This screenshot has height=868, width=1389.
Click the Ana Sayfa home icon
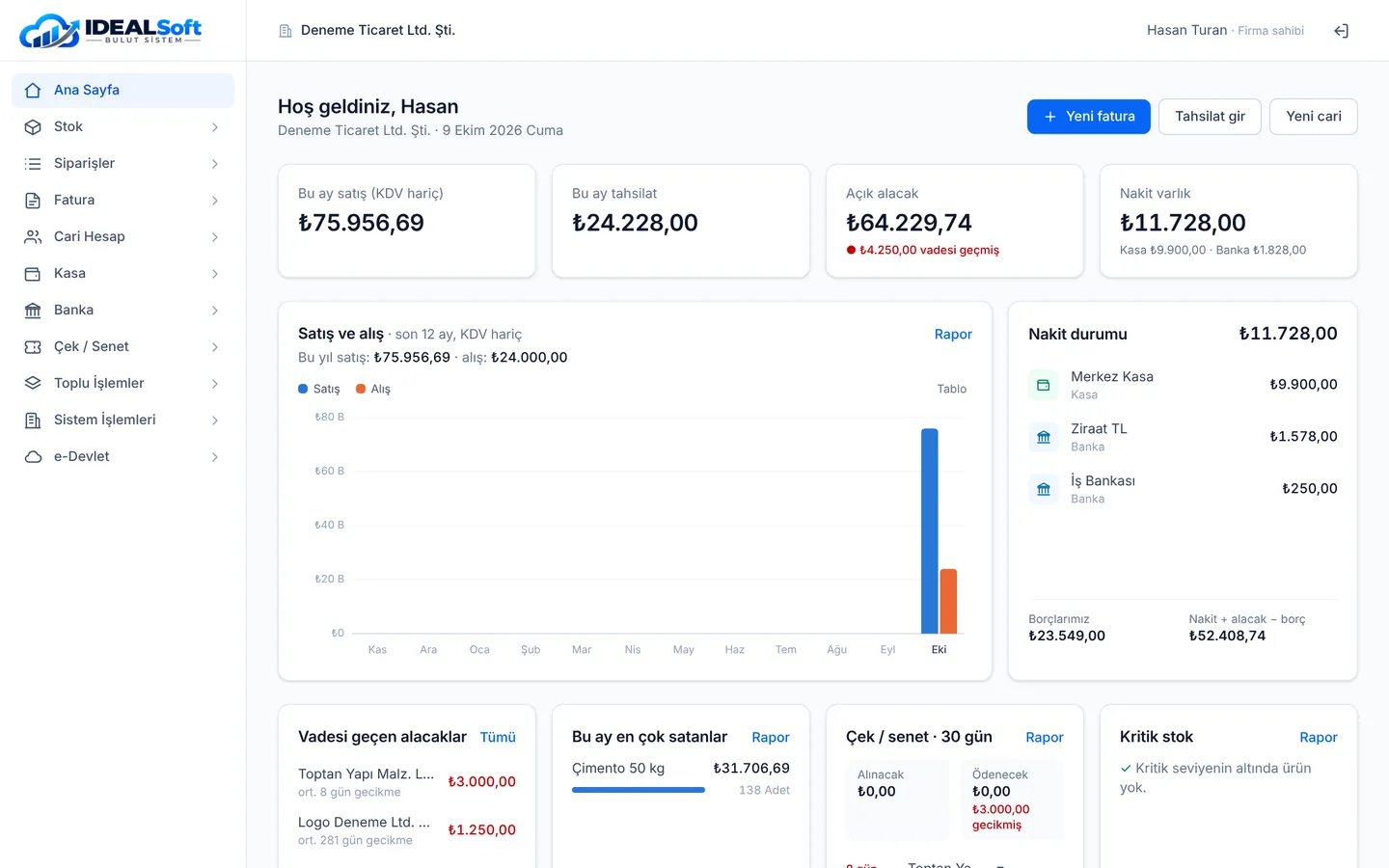point(33,90)
